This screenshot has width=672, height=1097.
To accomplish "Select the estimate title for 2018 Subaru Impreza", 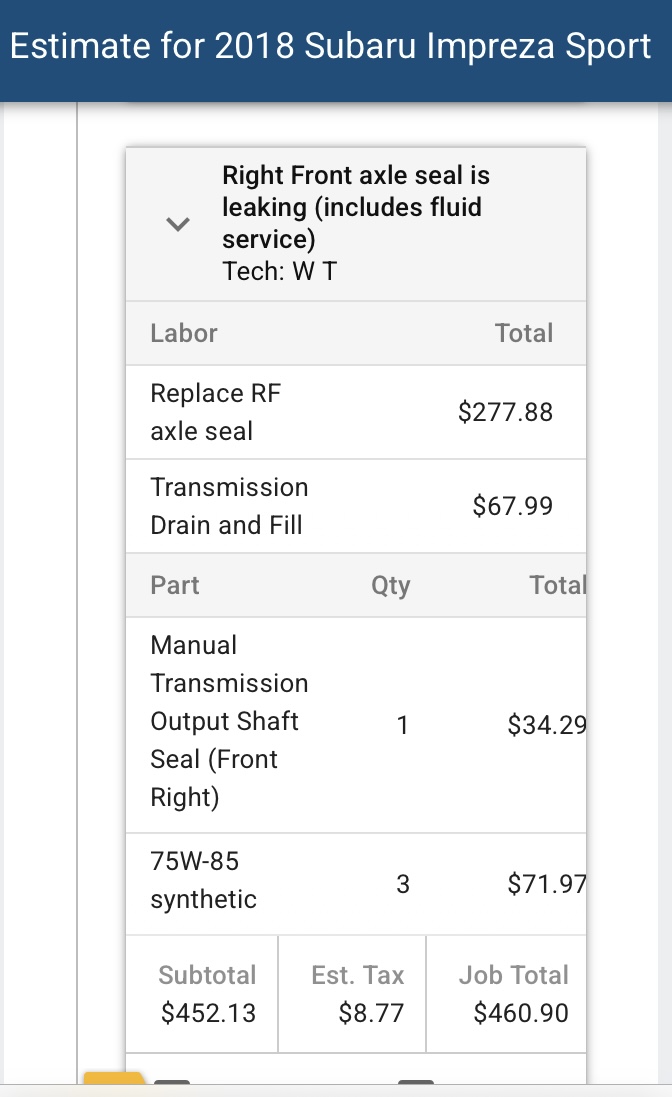I will point(330,47).
